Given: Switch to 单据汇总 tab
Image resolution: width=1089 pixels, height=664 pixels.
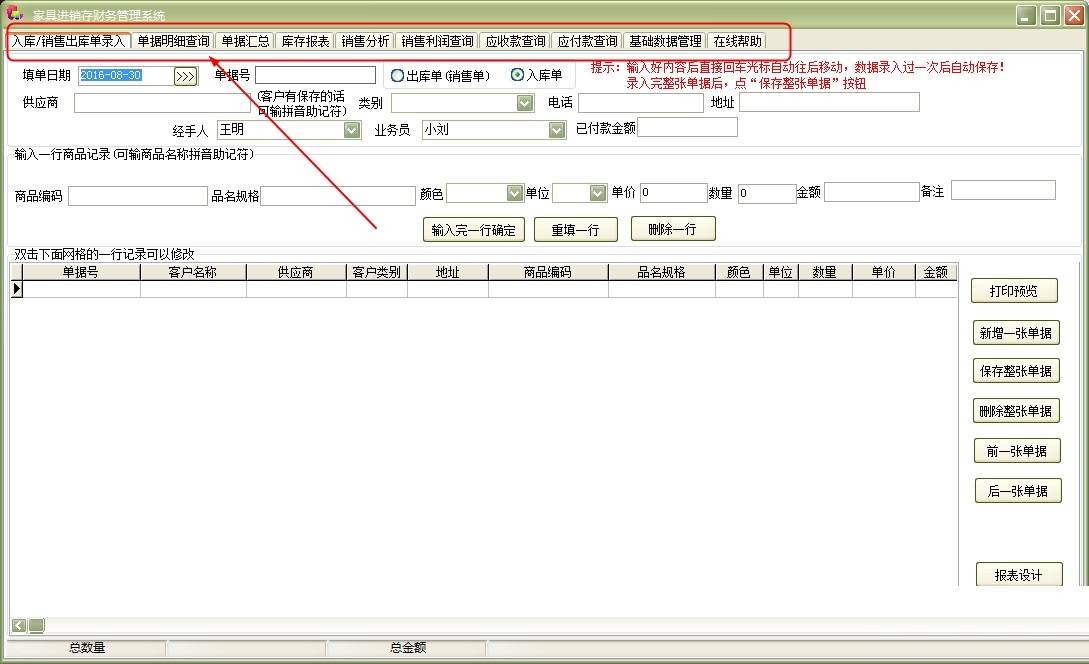Looking at the screenshot, I should (245, 41).
